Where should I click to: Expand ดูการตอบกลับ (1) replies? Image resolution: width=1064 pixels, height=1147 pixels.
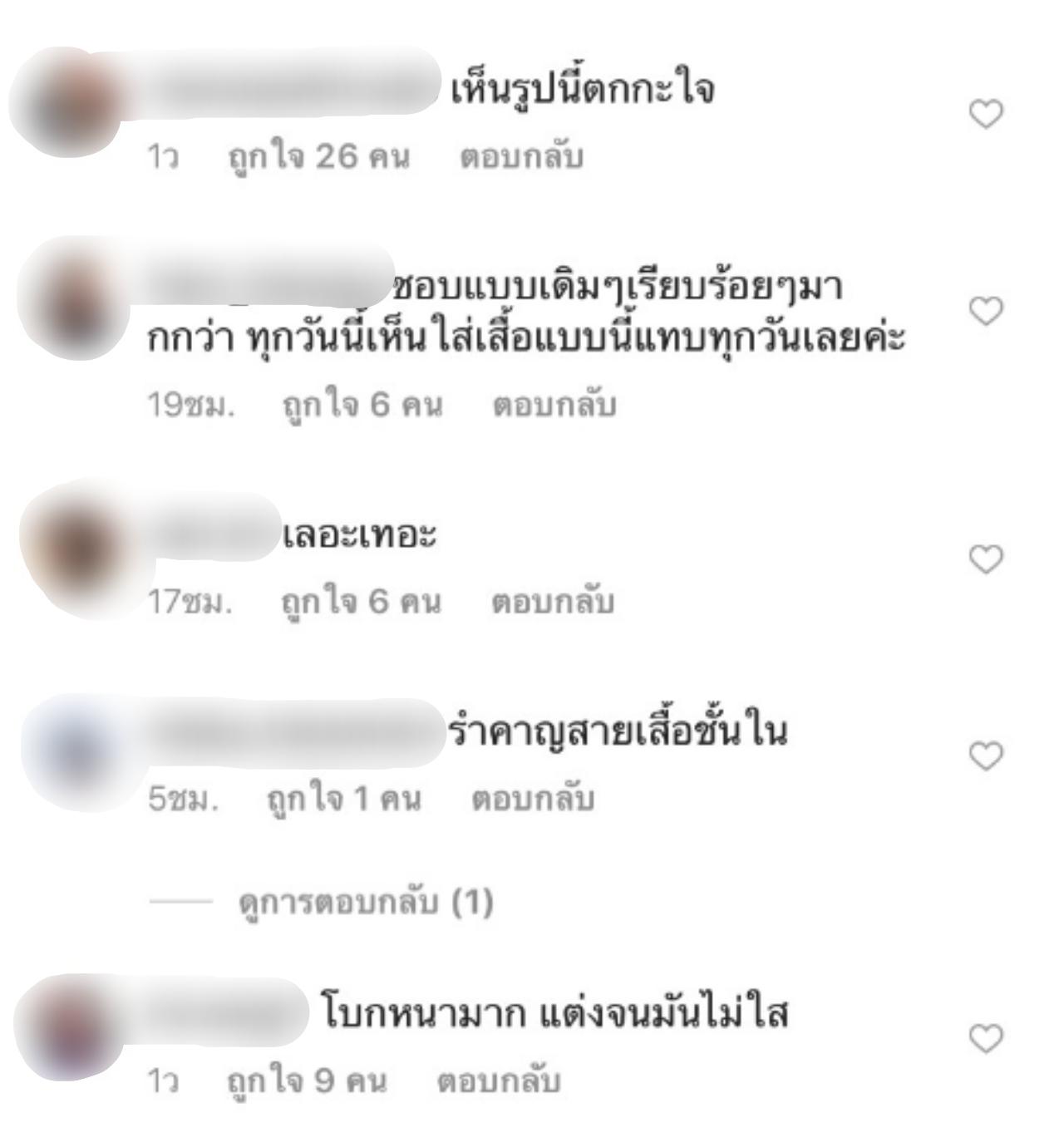coord(366,902)
